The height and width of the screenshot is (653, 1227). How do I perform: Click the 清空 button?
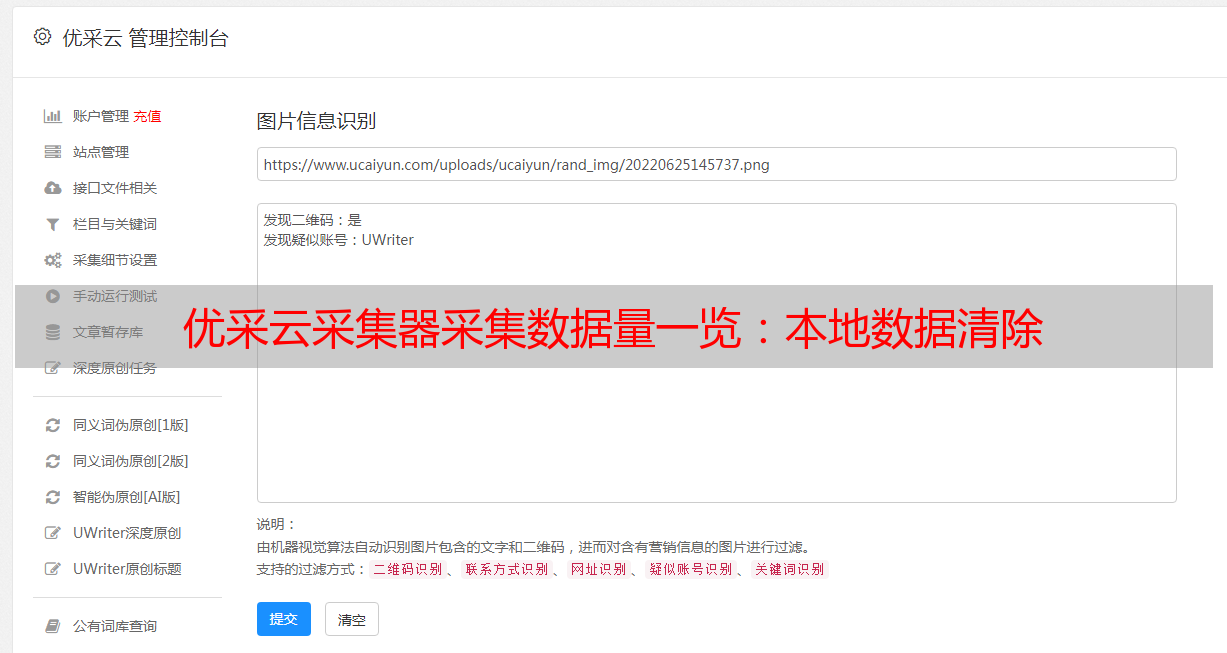352,619
